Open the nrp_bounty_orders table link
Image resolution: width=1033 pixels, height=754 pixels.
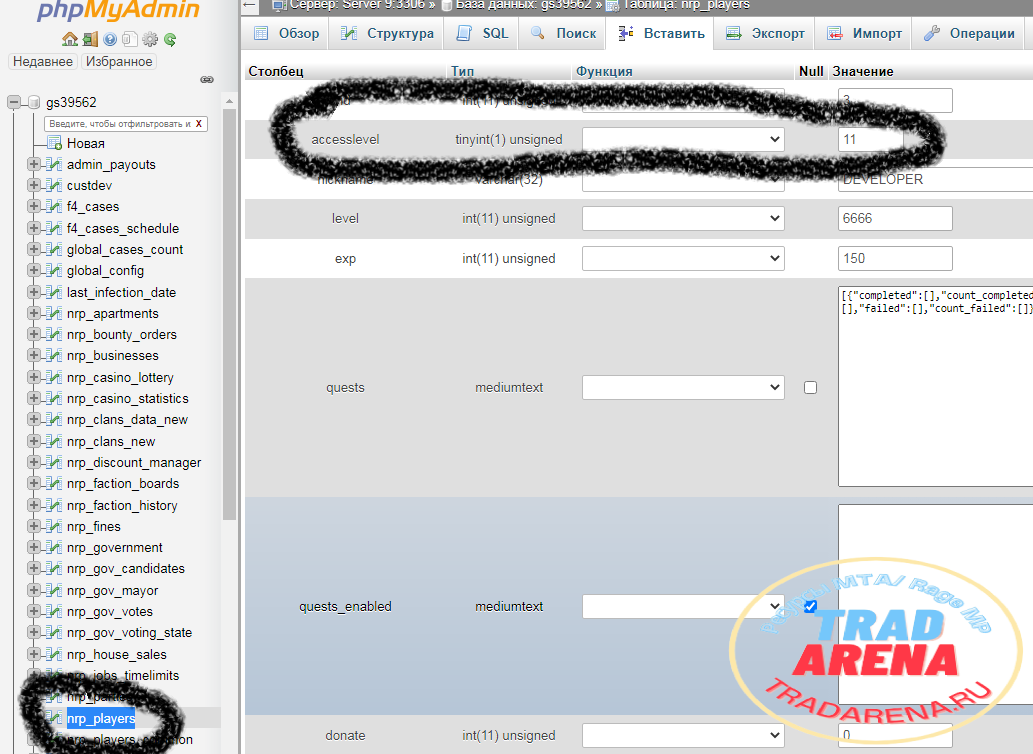122,335
